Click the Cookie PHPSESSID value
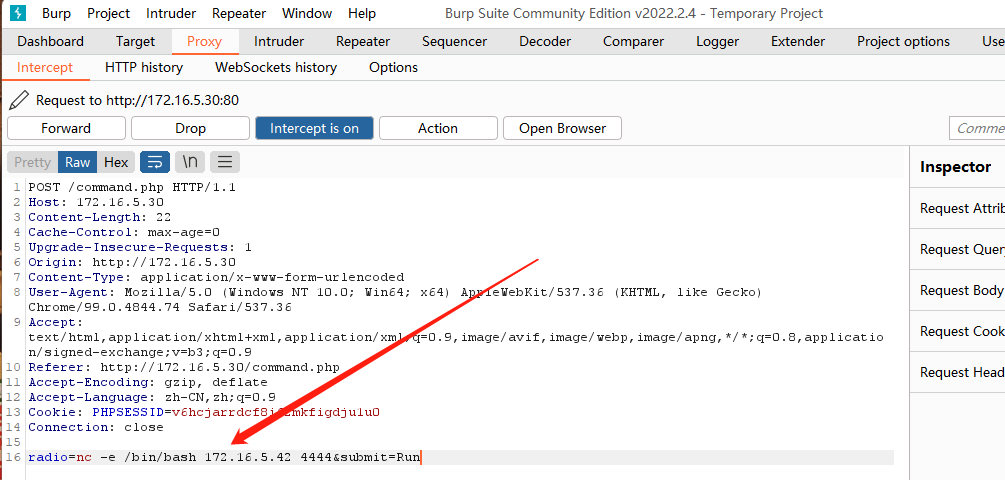This screenshot has height=480, width=1005. (276, 412)
